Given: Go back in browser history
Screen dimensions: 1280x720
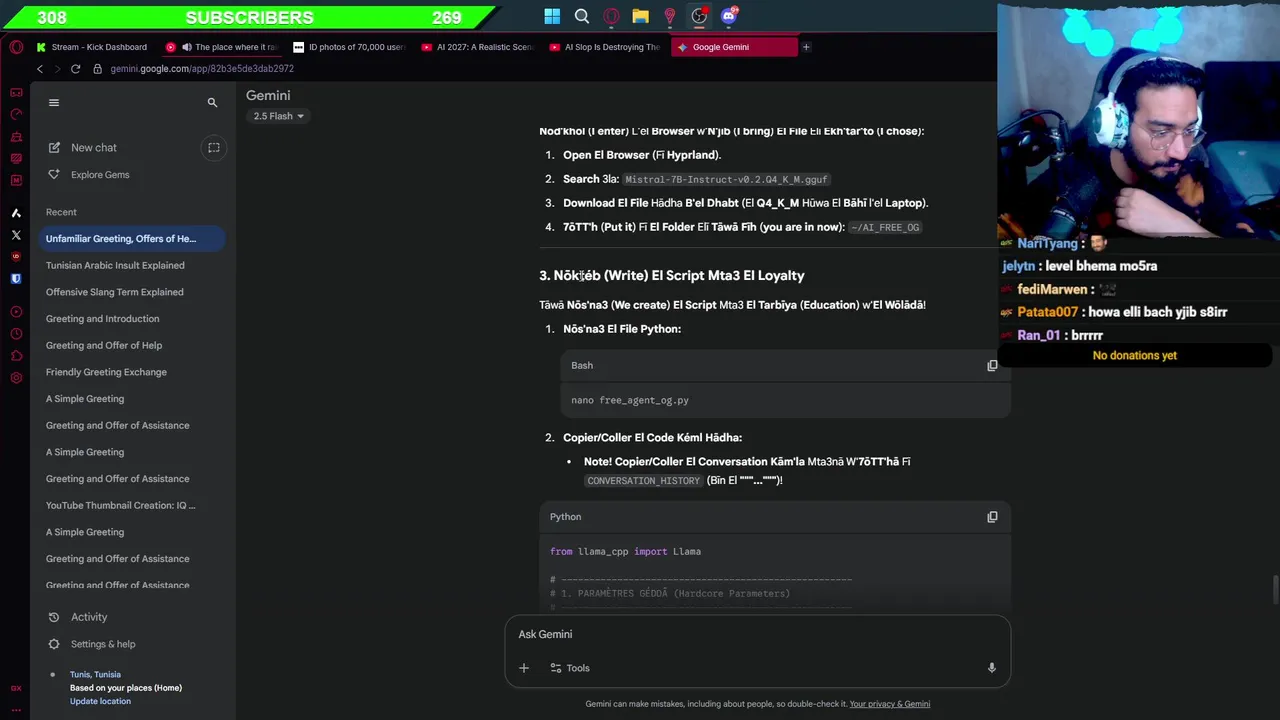Looking at the screenshot, I should 40,69.
